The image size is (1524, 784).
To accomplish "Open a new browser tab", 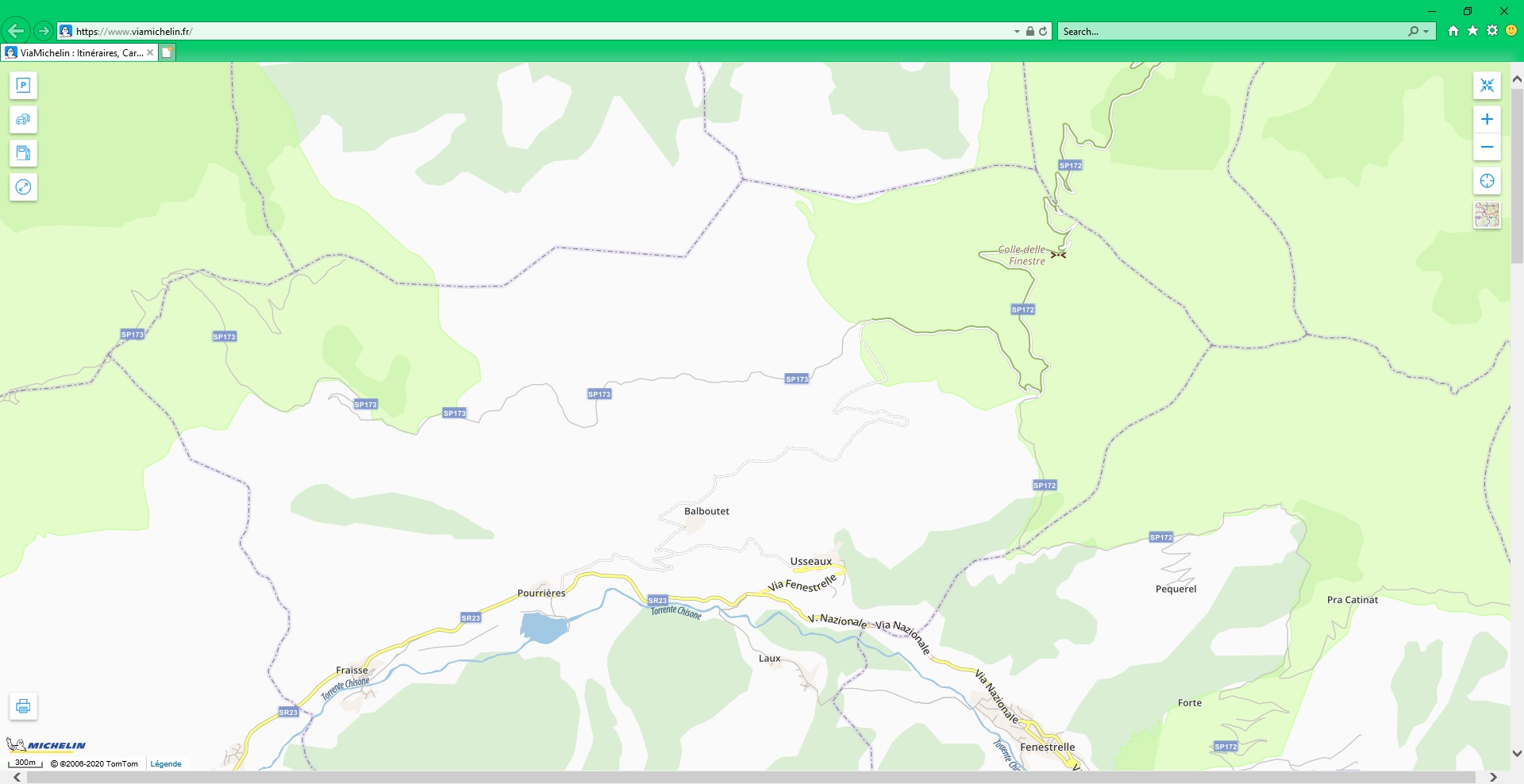I will tap(167, 53).
